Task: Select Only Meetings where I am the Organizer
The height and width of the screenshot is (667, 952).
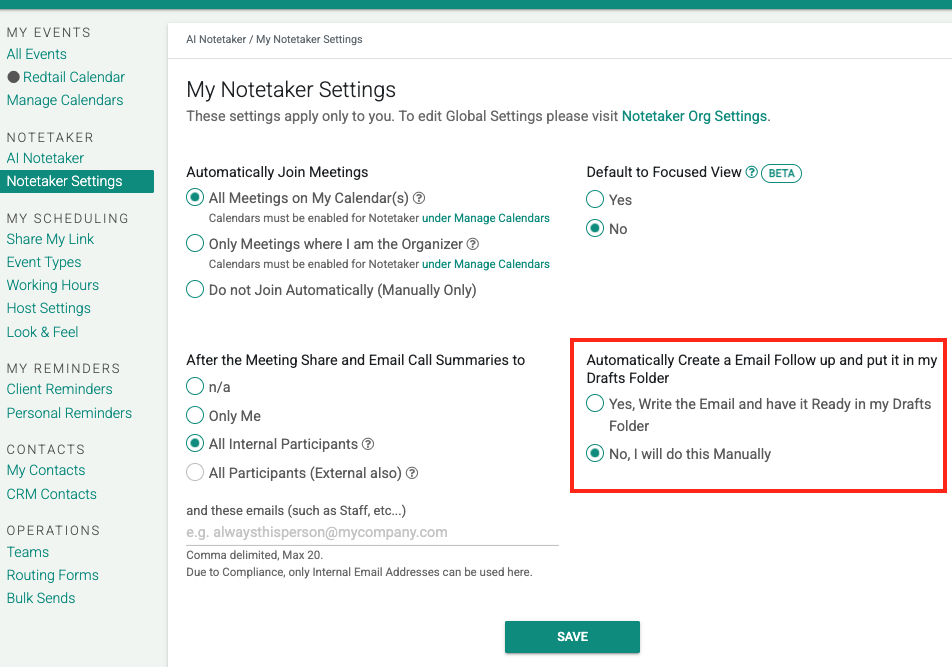Action: [196, 243]
